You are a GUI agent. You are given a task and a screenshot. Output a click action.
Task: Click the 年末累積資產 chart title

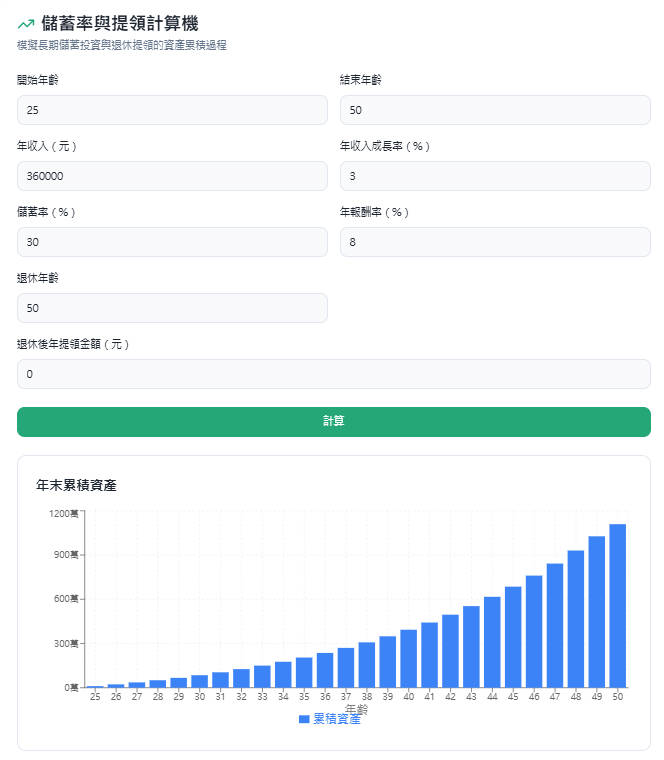pos(76,485)
